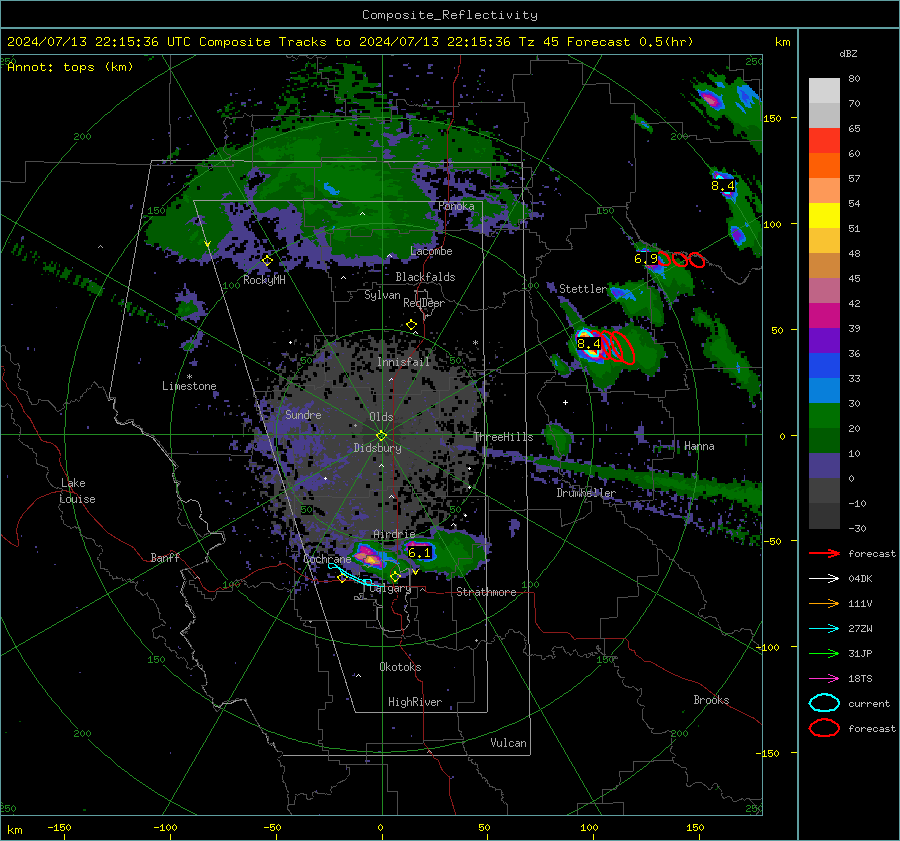
Task: Click the 100 tick on right km axis
Action: coord(772,224)
